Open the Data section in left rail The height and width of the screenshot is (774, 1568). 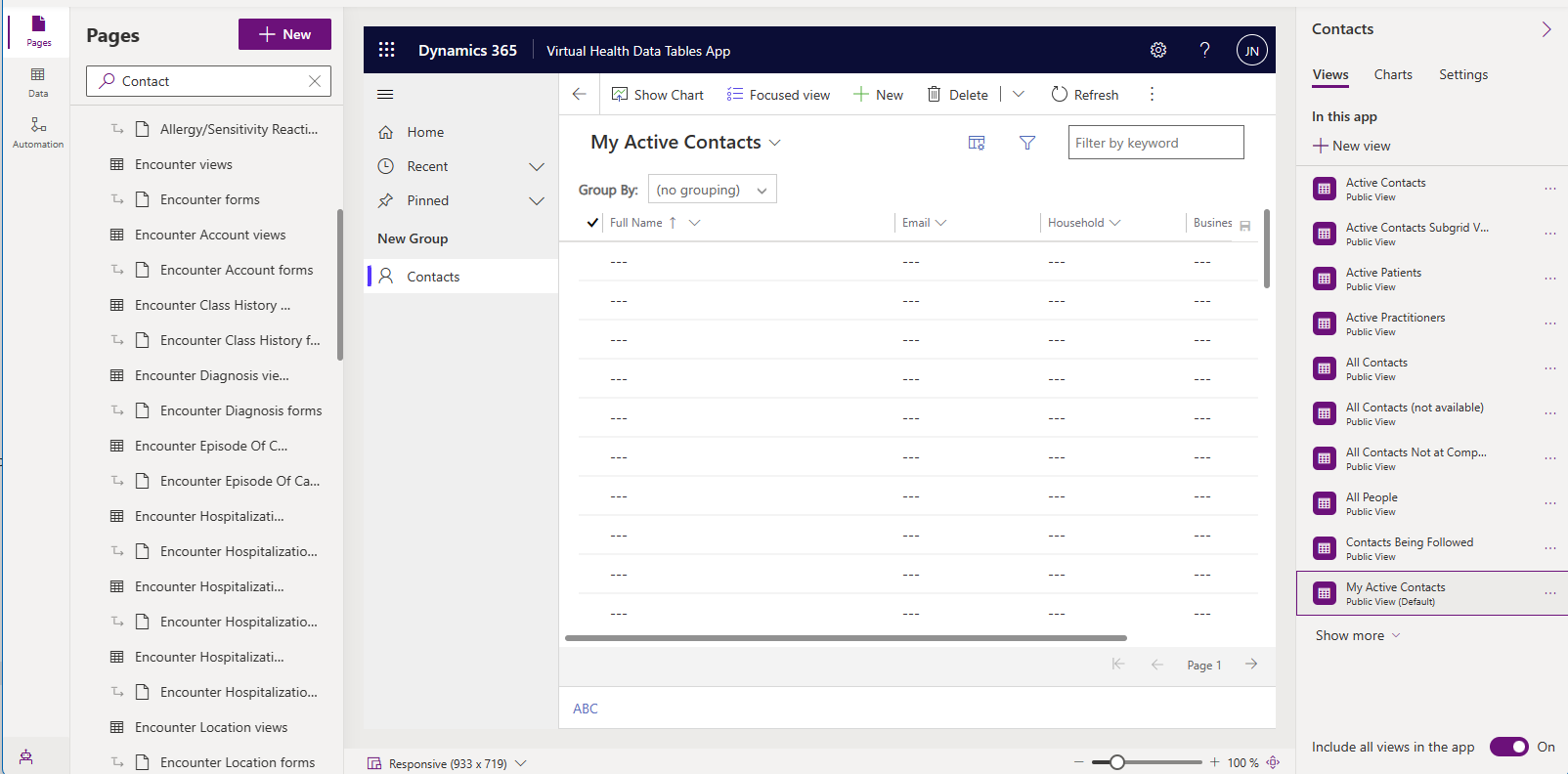[38, 82]
